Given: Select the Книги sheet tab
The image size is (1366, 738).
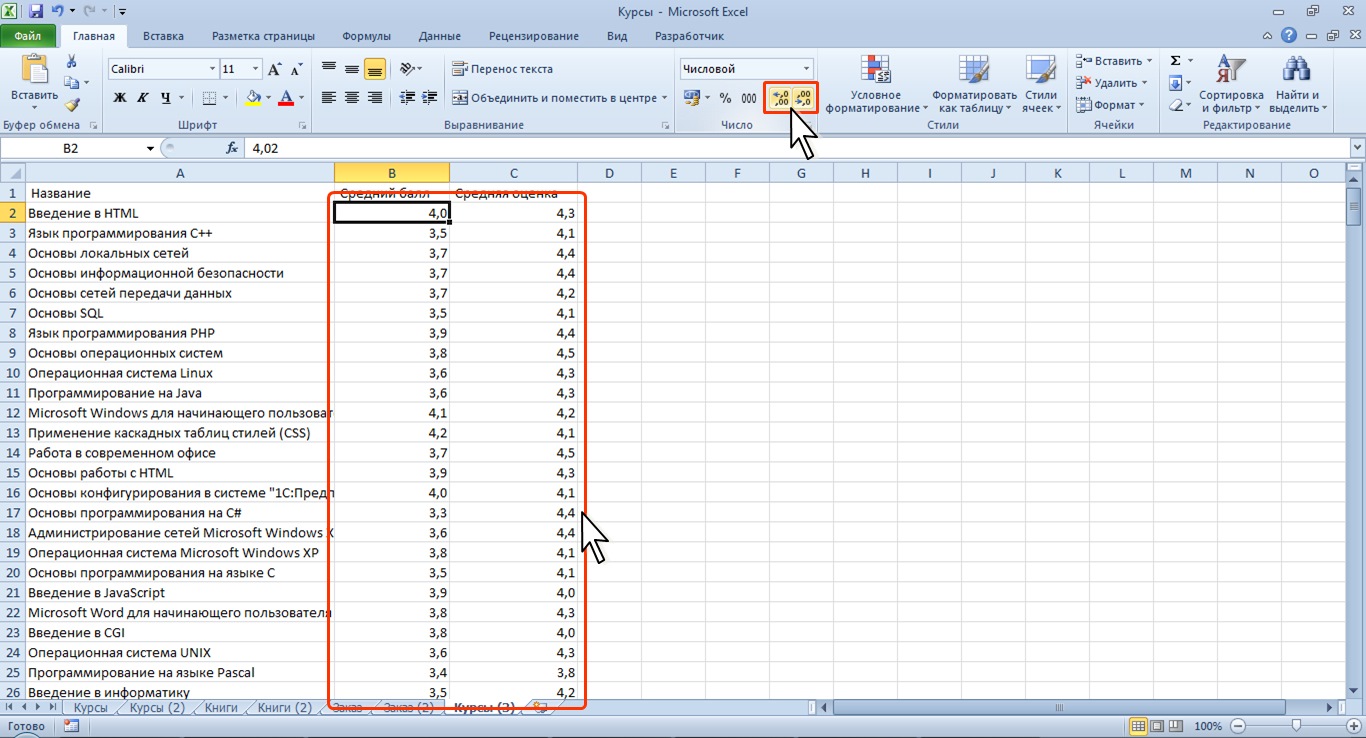Looking at the screenshot, I should (x=221, y=707).
